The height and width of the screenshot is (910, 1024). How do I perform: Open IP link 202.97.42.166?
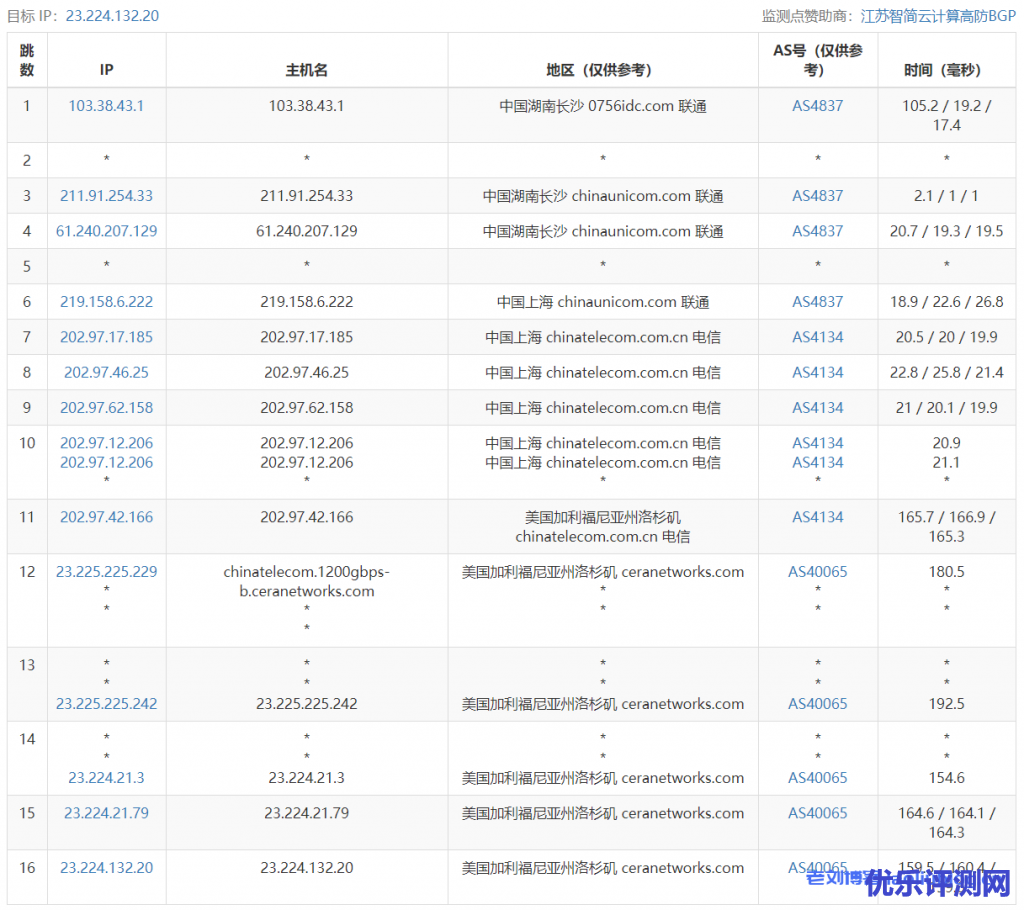pos(106,517)
